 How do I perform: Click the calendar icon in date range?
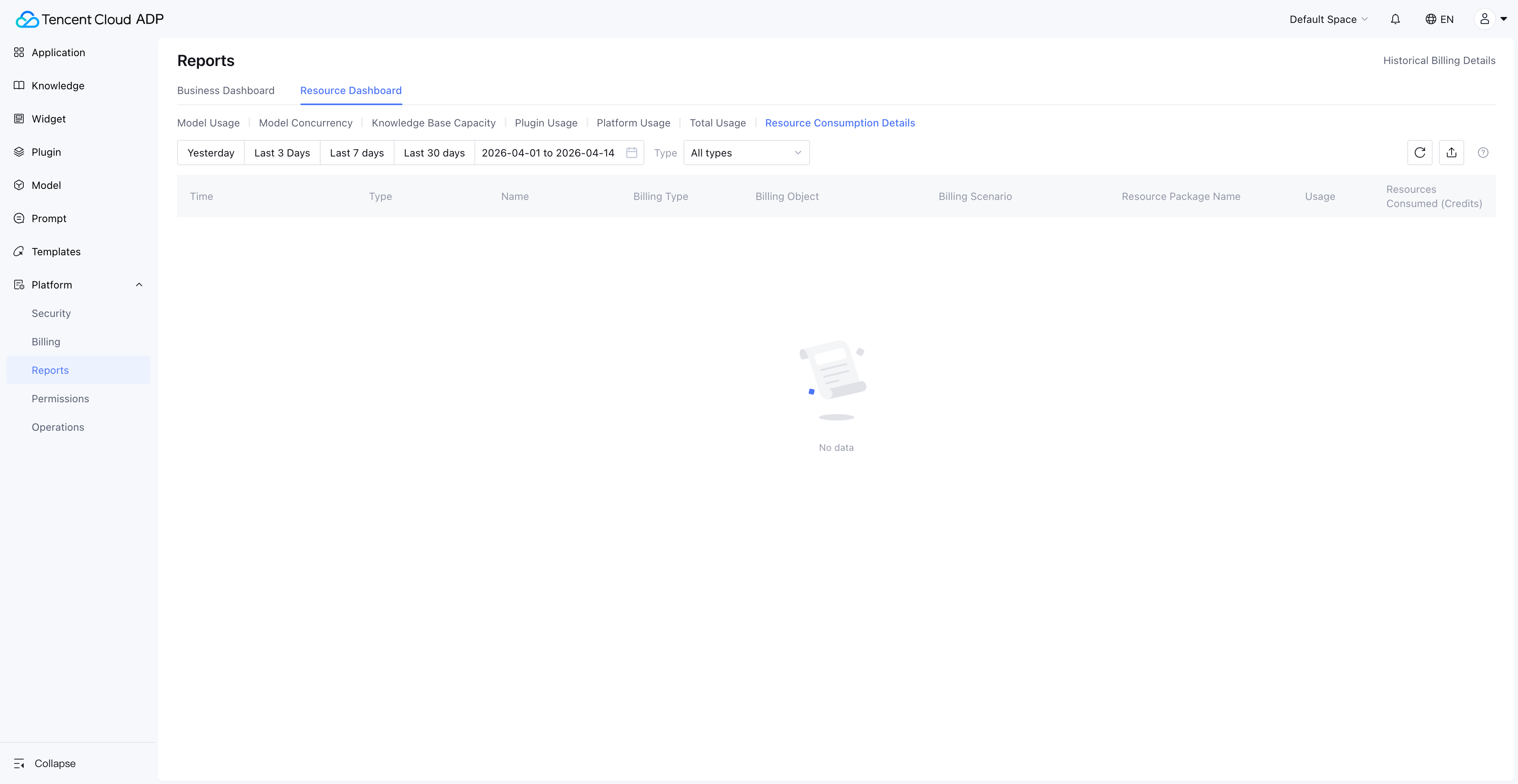point(631,153)
